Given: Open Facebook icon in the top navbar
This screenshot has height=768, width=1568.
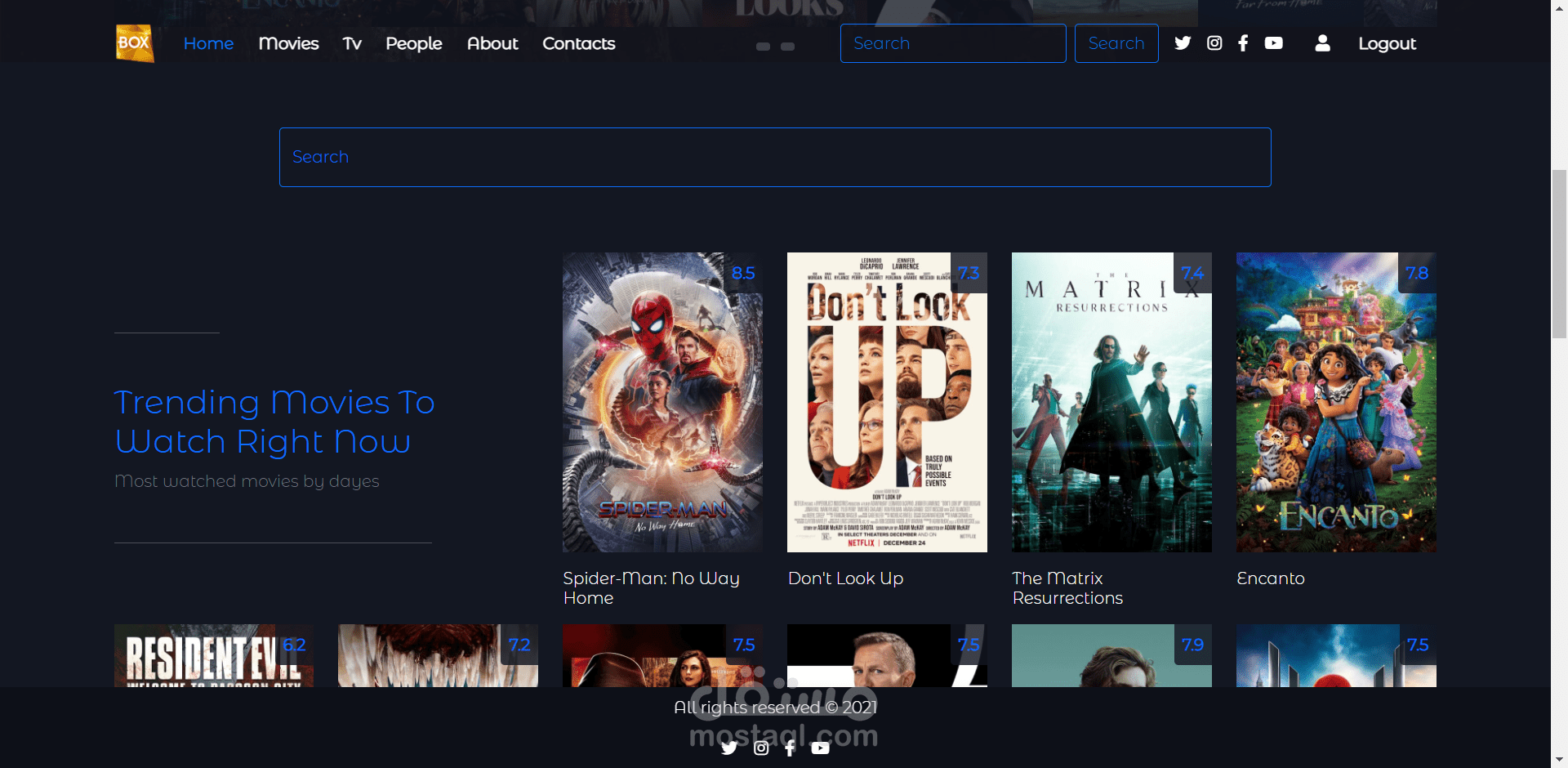Looking at the screenshot, I should 1243,43.
